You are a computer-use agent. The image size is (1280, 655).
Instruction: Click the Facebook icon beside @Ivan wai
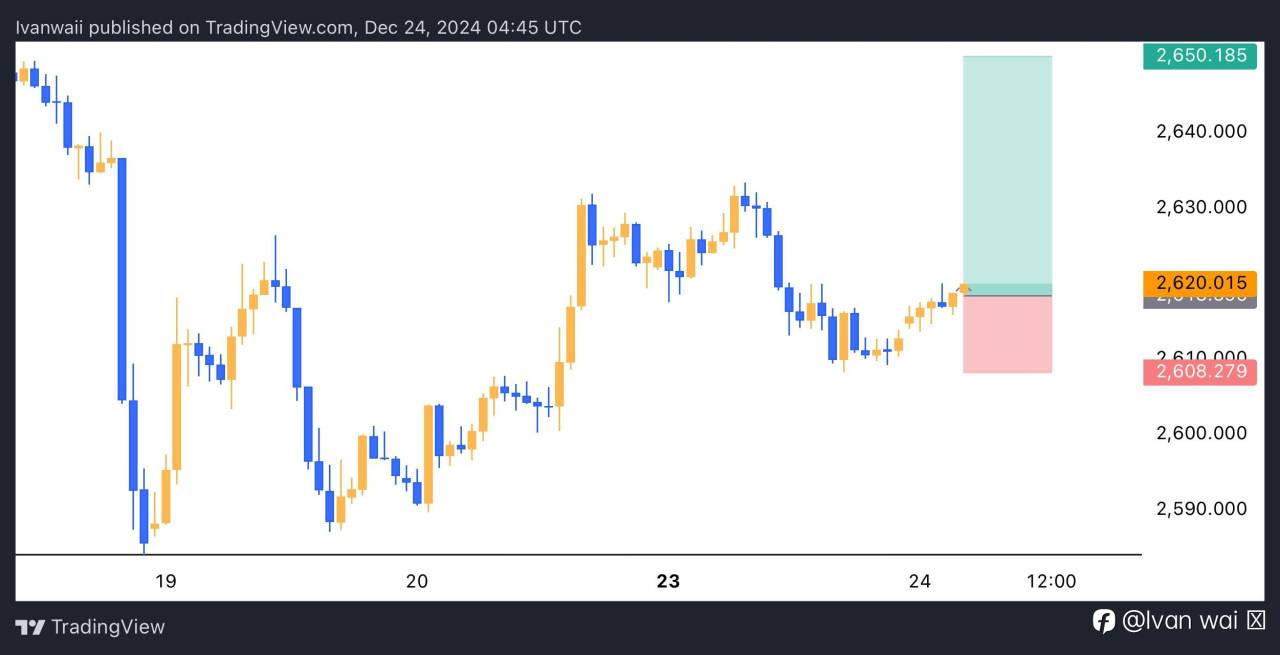(1104, 621)
